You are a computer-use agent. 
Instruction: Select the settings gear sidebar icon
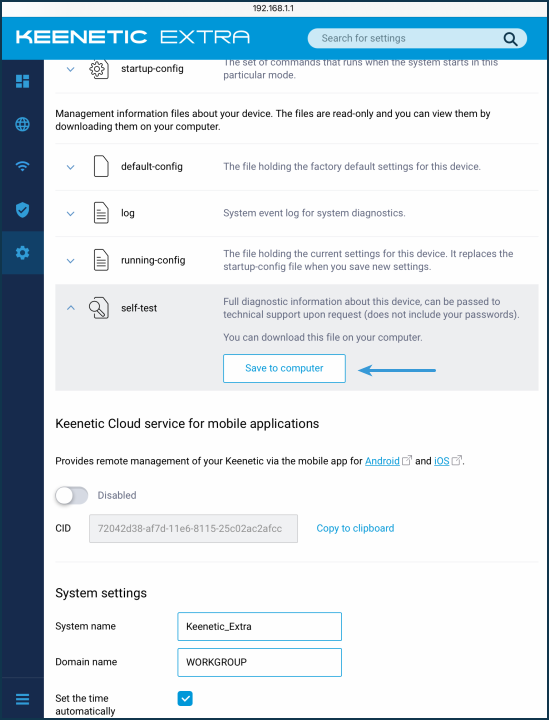tap(22, 252)
